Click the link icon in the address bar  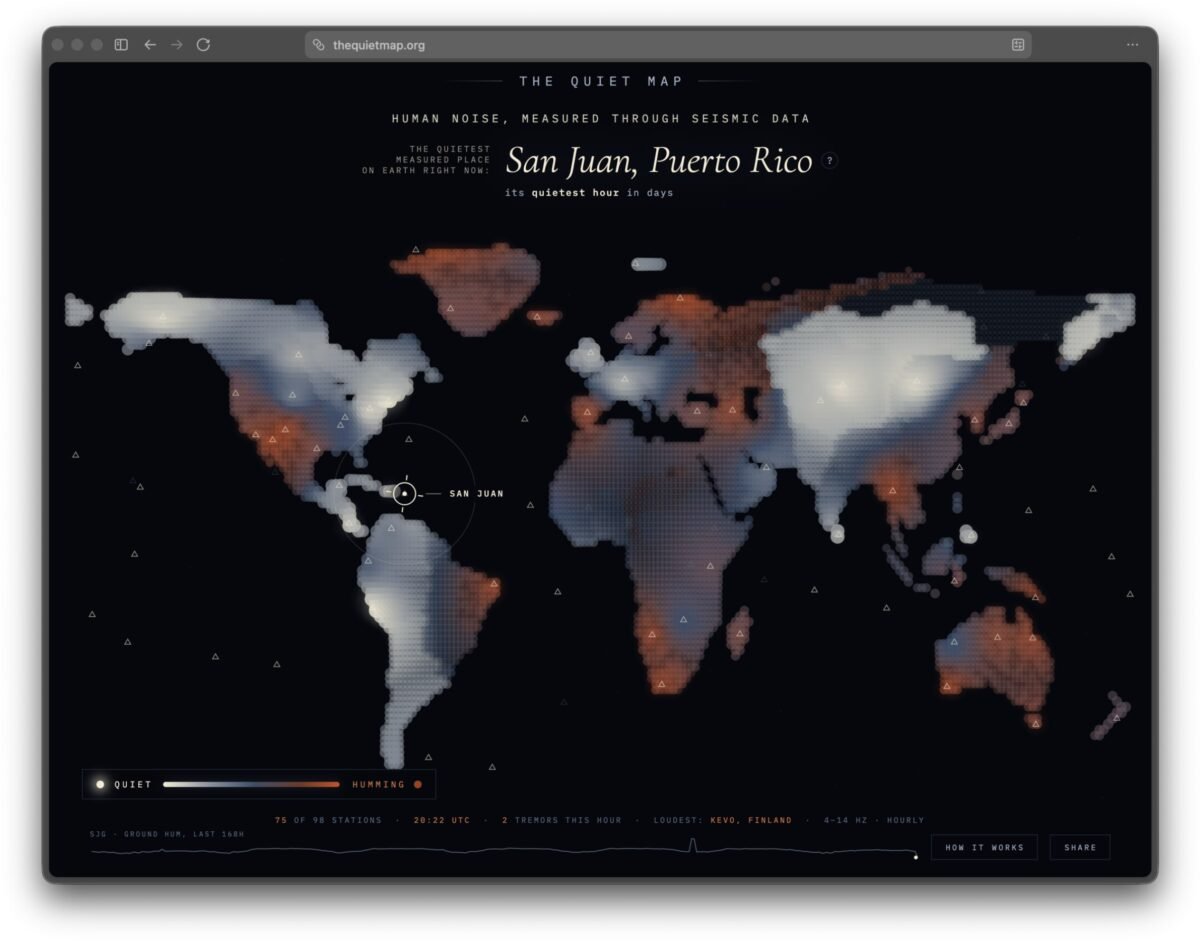318,45
